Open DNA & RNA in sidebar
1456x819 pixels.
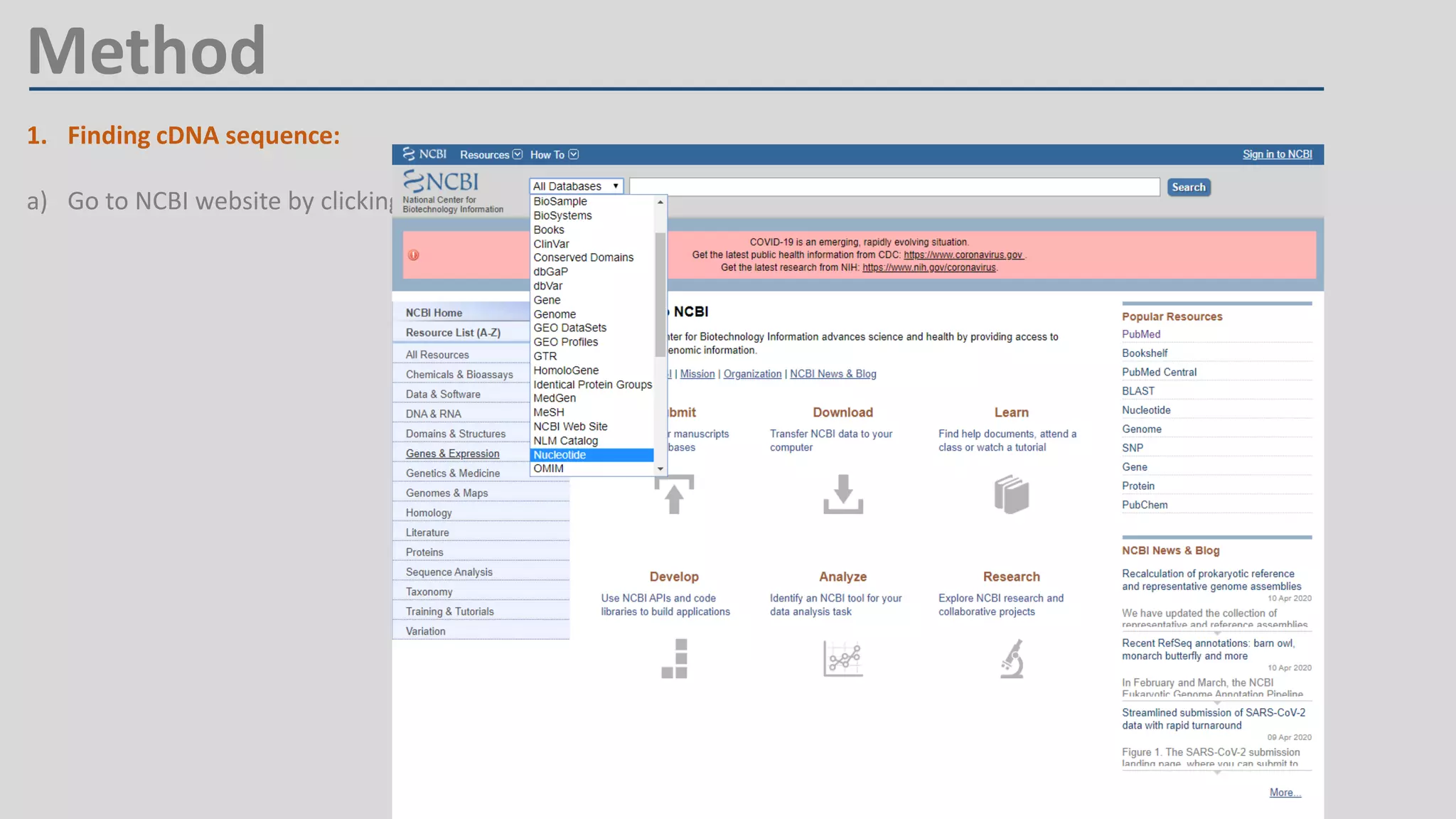click(461, 414)
